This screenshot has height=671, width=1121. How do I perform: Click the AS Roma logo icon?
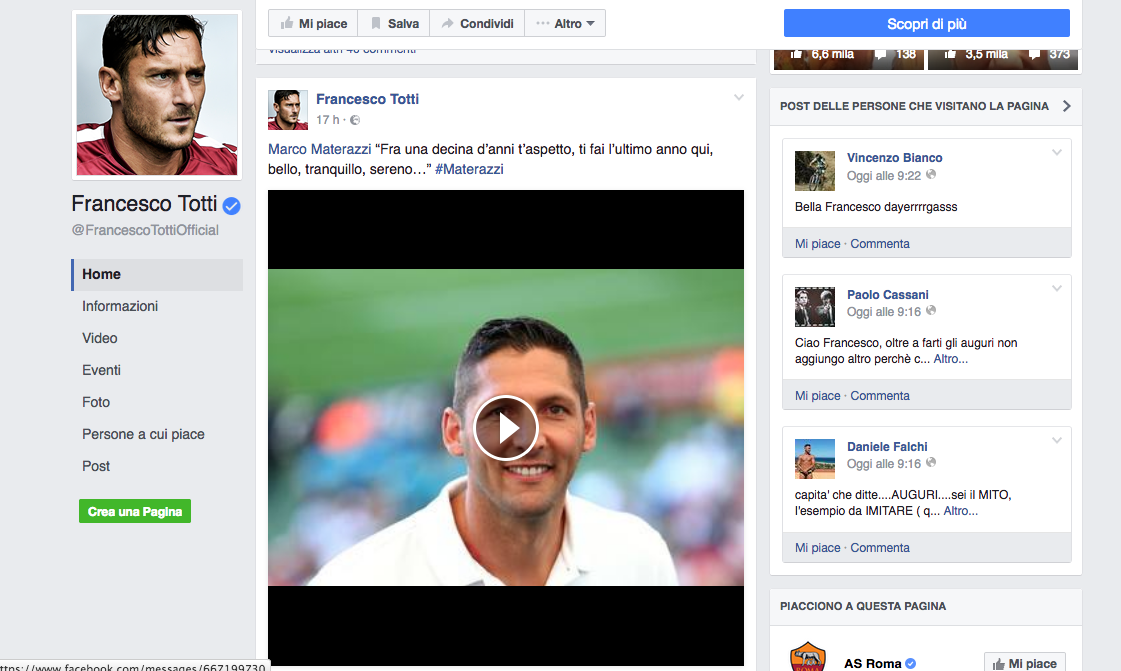point(808,658)
